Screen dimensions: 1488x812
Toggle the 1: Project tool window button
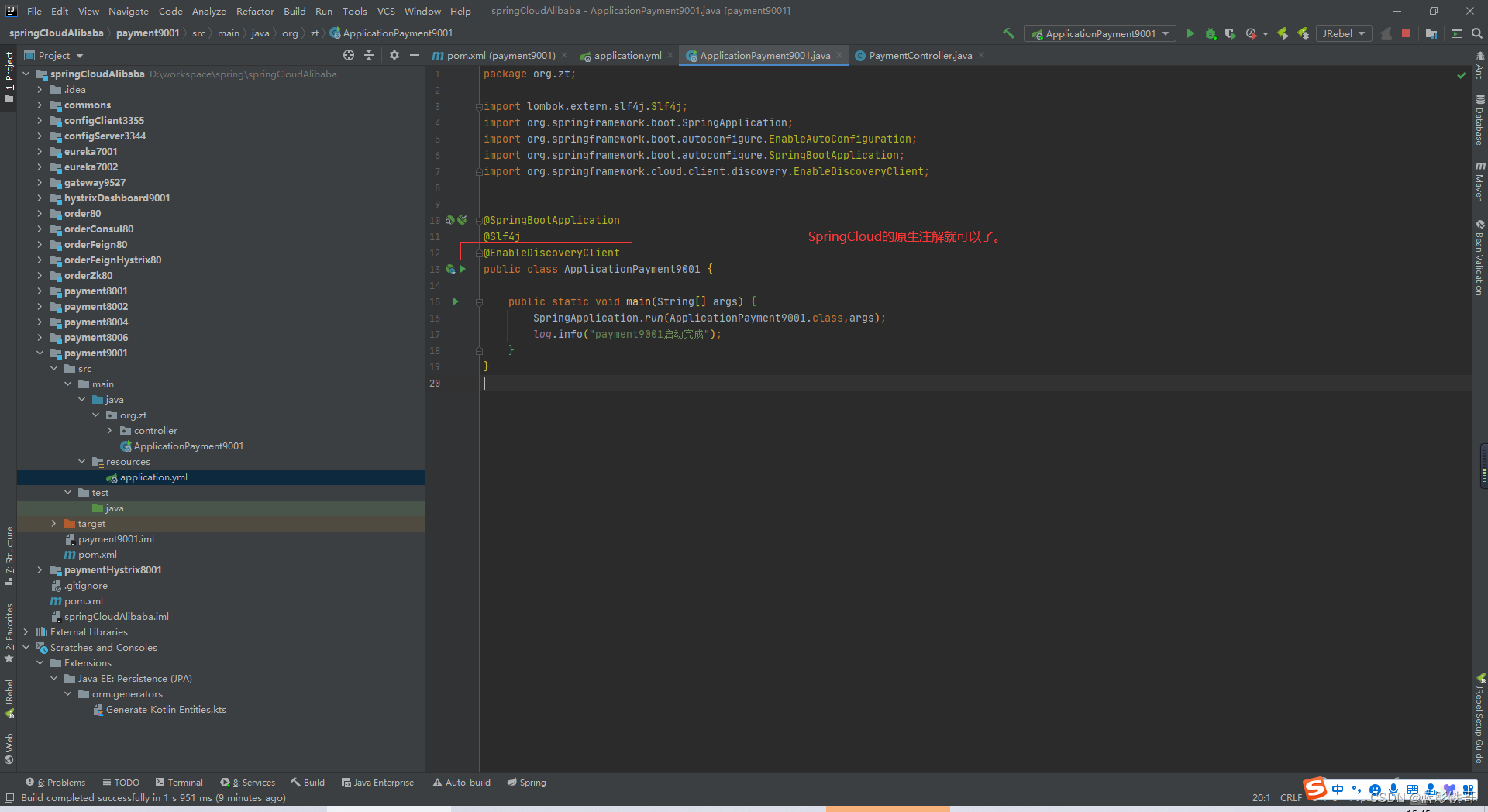coord(9,77)
